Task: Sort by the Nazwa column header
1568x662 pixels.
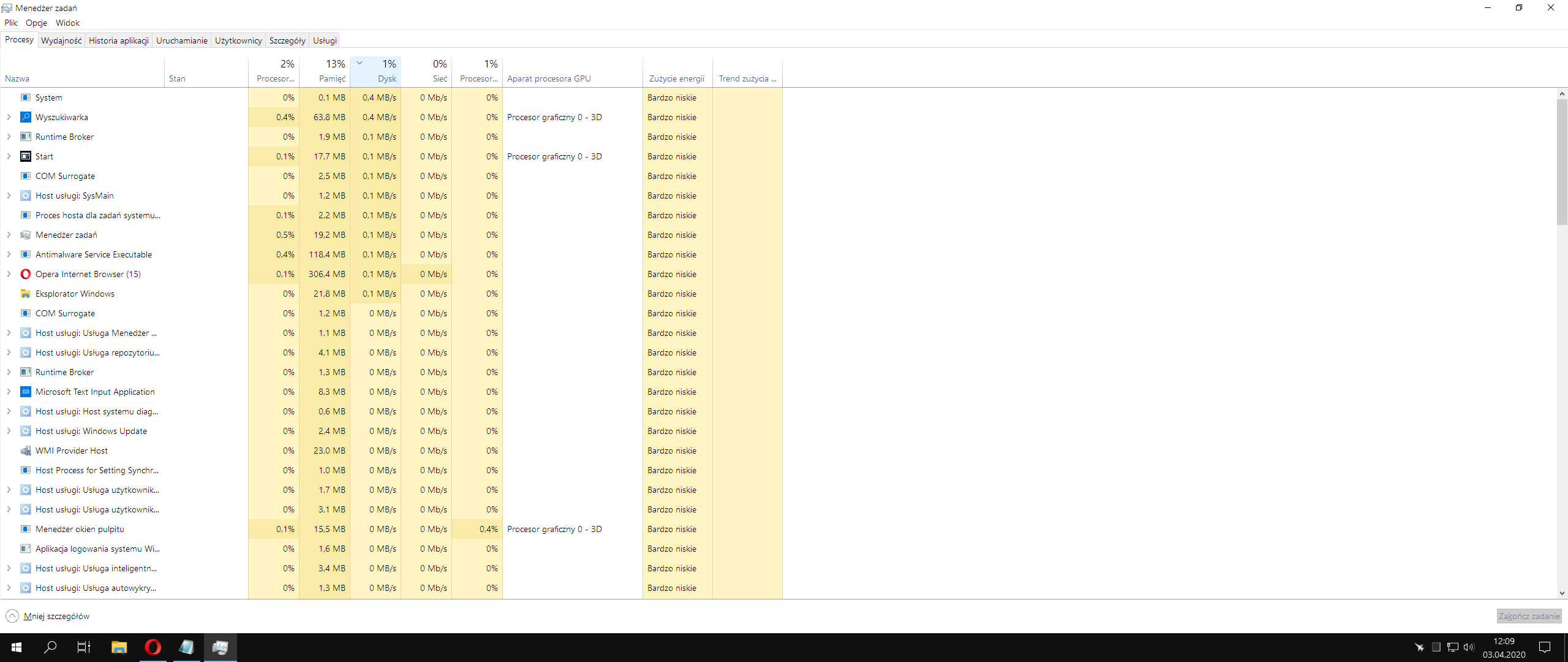Action: [83, 72]
